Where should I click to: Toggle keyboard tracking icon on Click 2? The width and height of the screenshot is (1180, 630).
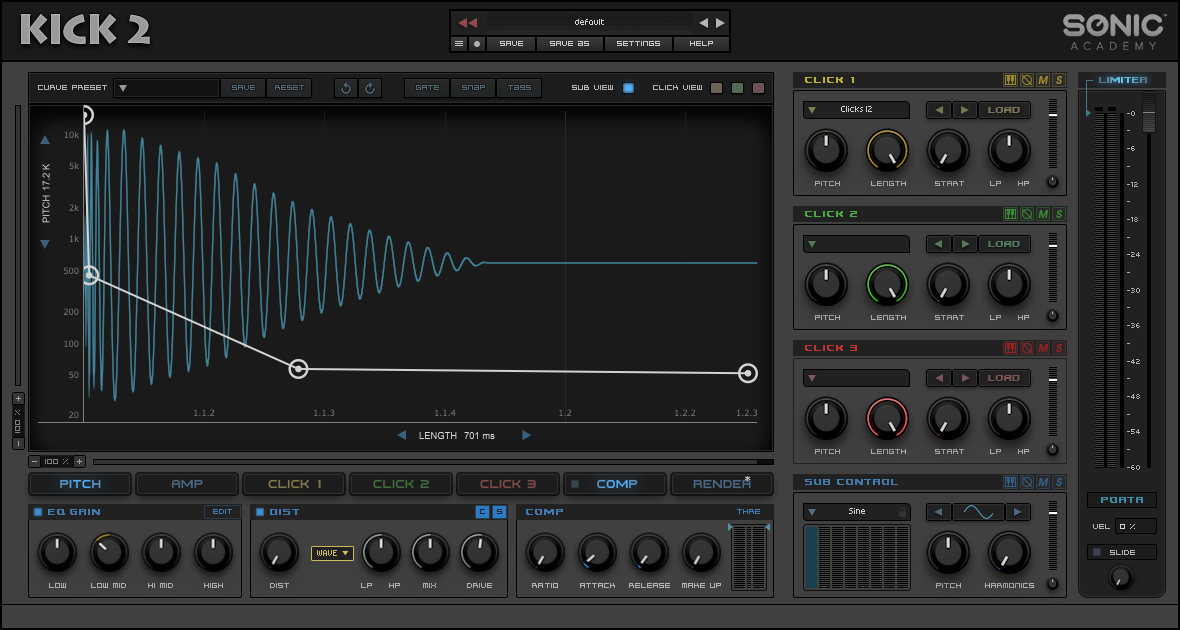pyautogui.click(x=1010, y=215)
